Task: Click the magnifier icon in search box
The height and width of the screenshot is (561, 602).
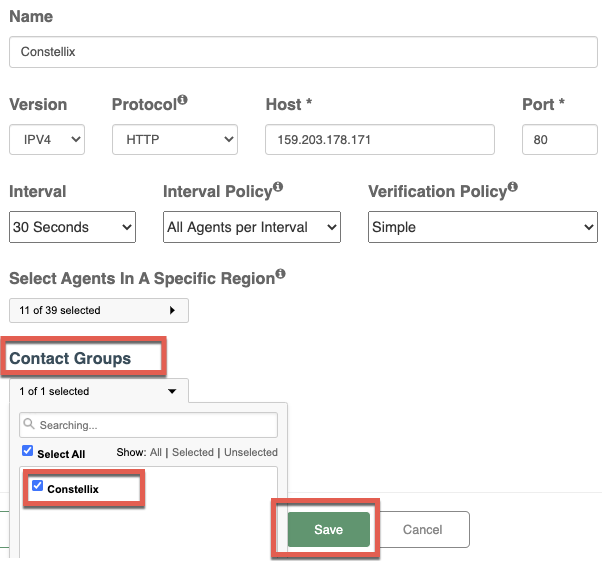Action: [29, 424]
